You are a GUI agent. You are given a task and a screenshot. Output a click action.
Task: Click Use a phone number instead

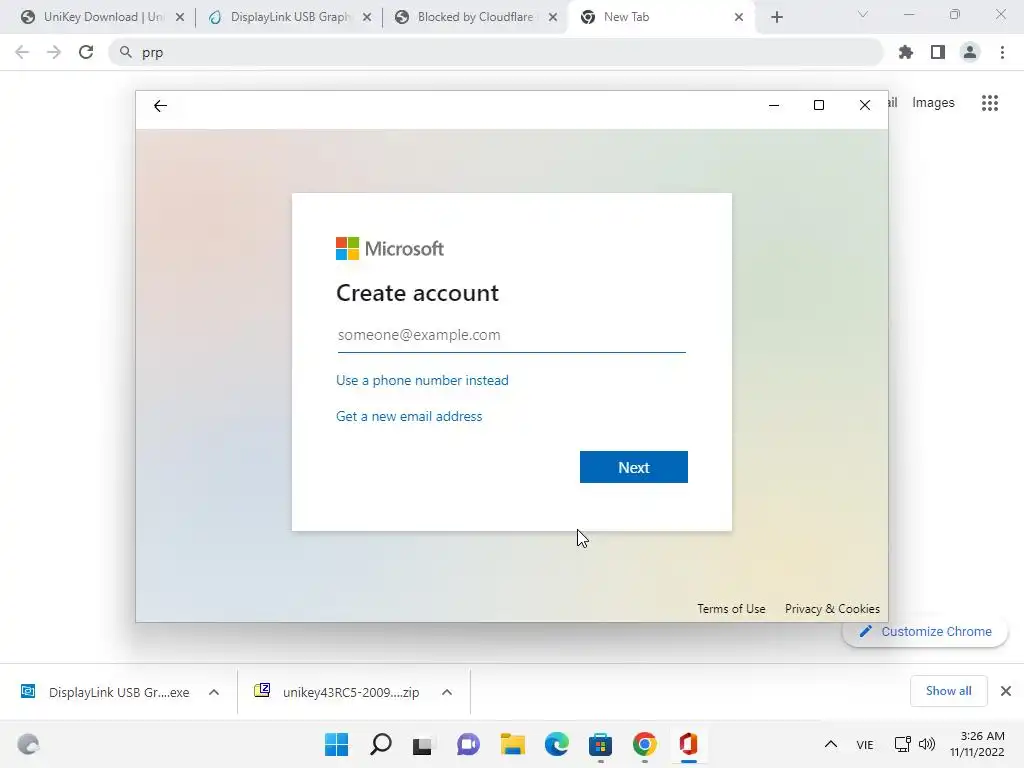click(422, 380)
